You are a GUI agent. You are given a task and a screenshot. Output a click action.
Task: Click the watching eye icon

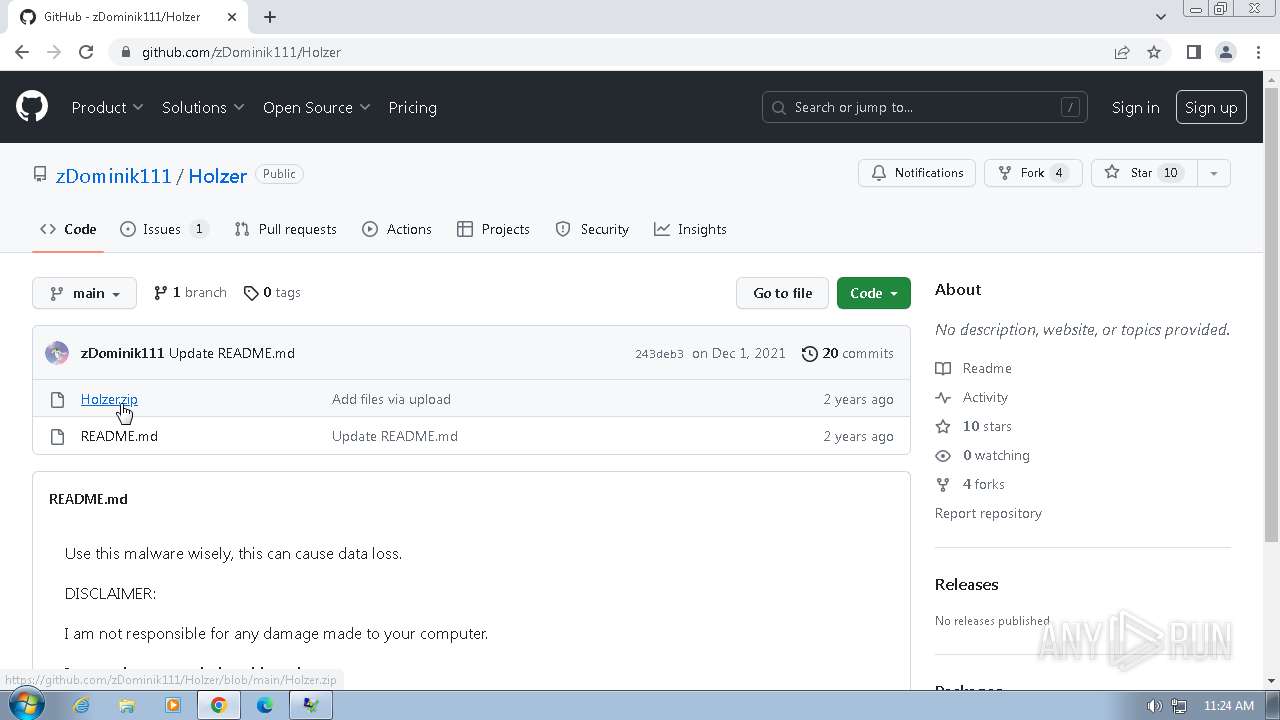pos(943,455)
